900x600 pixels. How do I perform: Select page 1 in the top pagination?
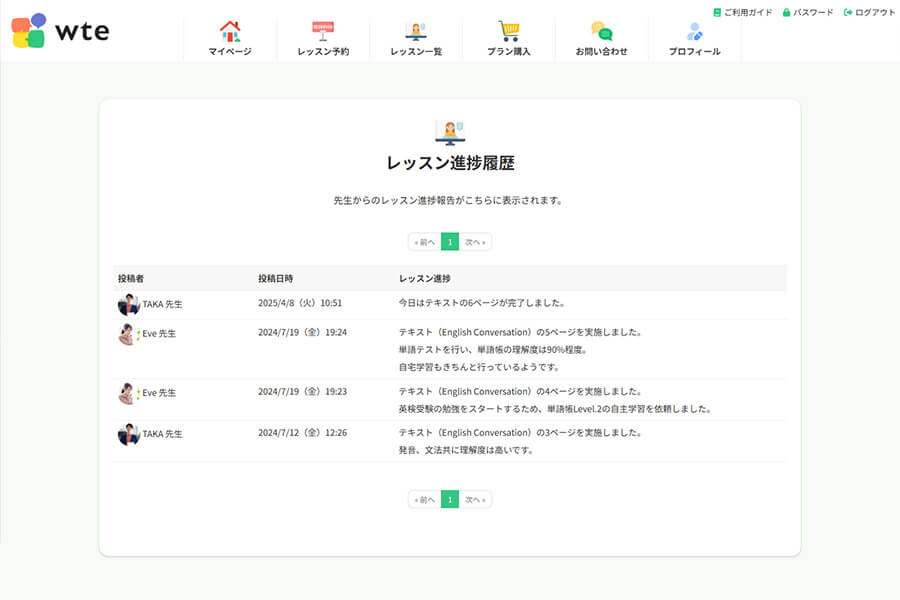448,241
